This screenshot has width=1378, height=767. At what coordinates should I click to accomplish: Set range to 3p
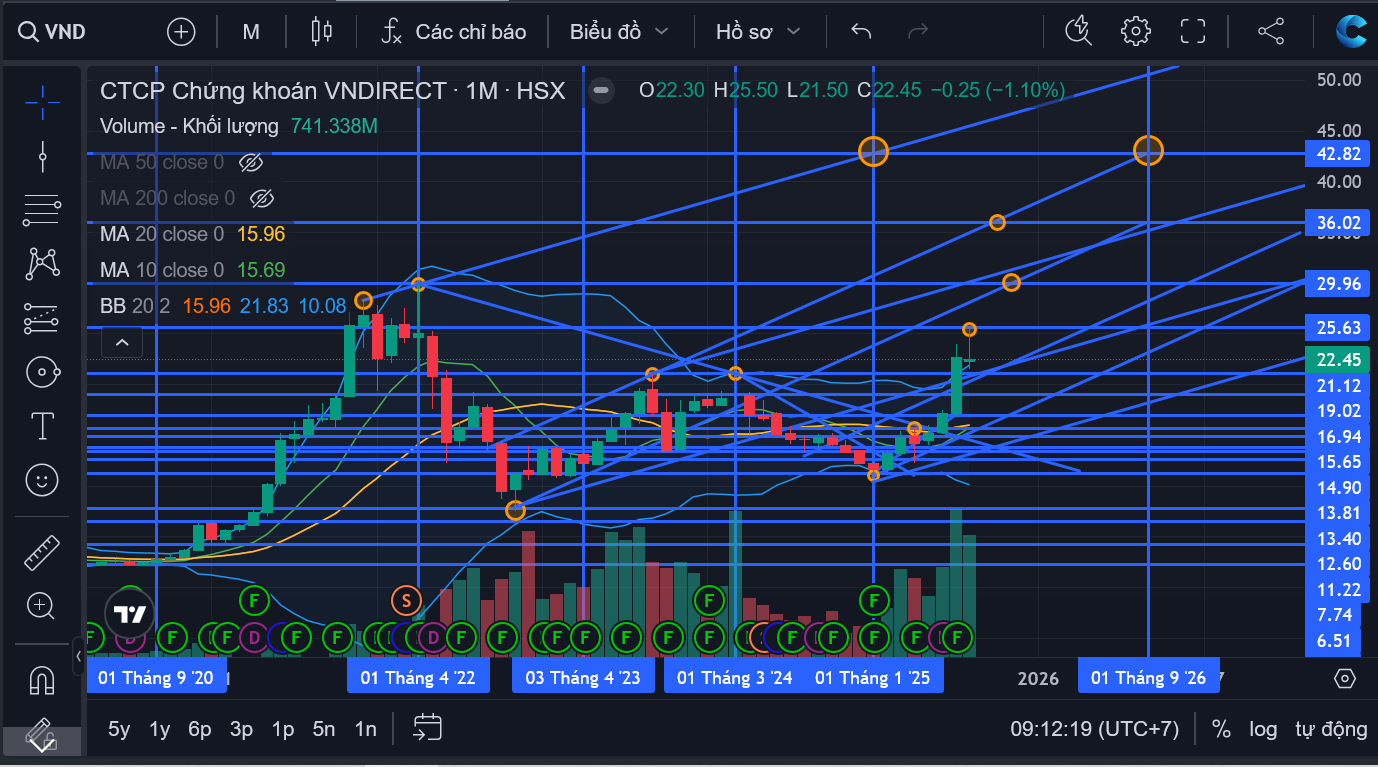[241, 729]
